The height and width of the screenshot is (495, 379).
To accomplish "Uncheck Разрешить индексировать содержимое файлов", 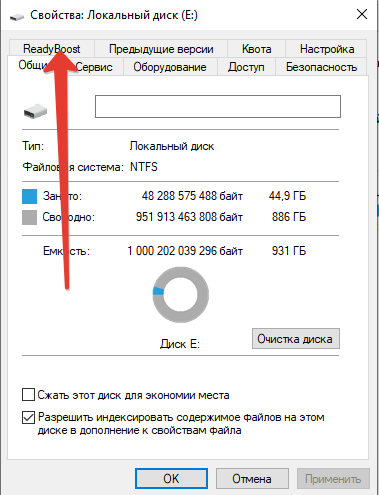I will pyautogui.click(x=28, y=417).
